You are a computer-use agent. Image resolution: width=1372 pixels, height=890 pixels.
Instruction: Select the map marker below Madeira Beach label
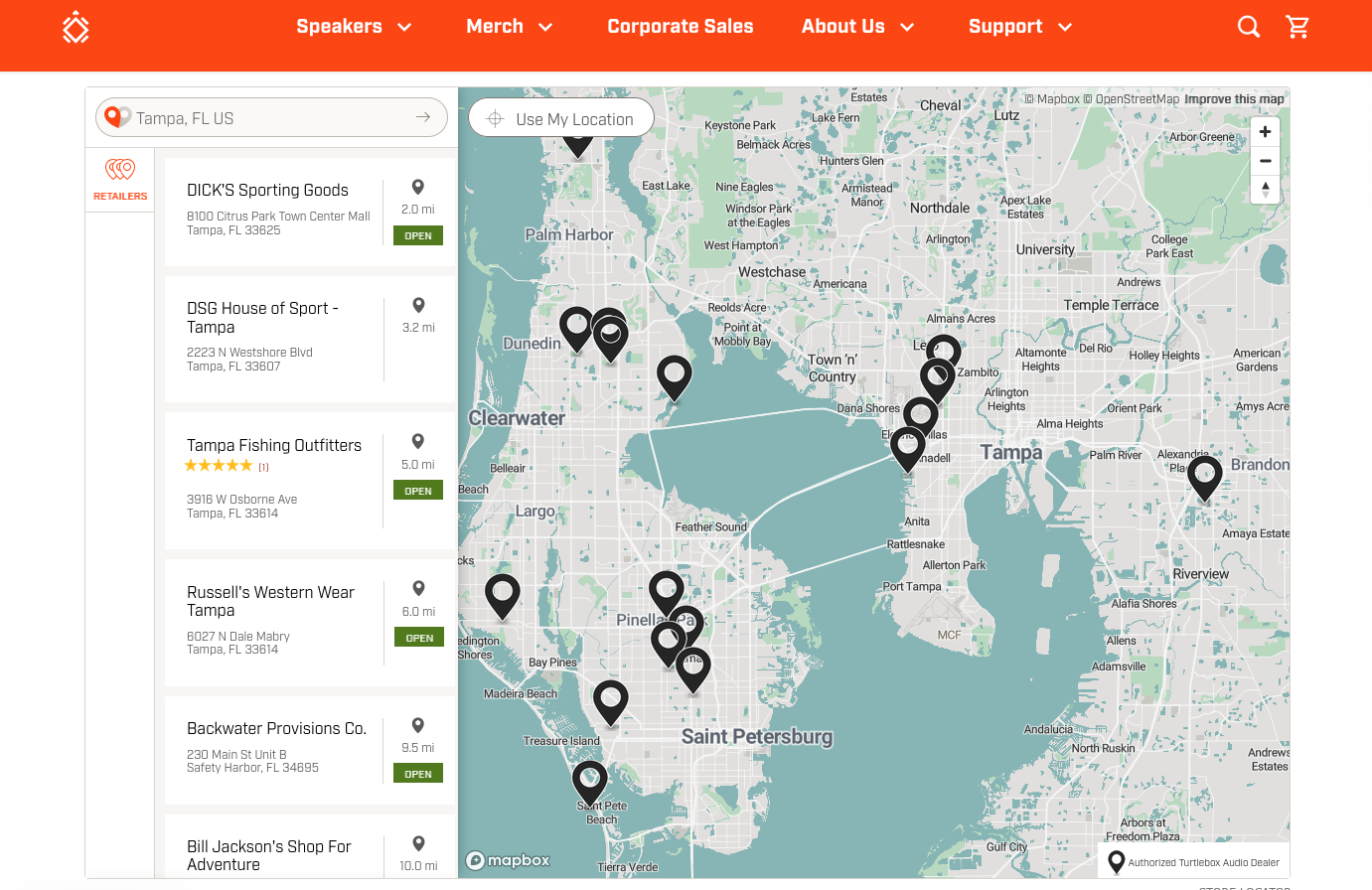[610, 702]
